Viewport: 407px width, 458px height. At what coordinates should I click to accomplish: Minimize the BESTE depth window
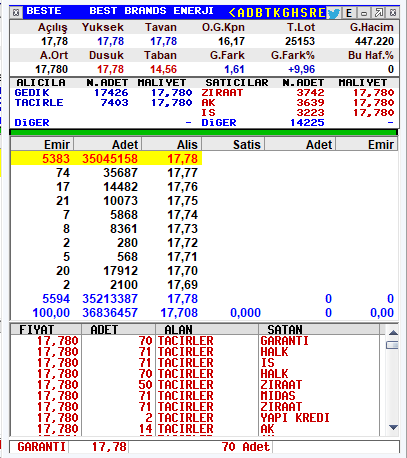tap(364, 13)
